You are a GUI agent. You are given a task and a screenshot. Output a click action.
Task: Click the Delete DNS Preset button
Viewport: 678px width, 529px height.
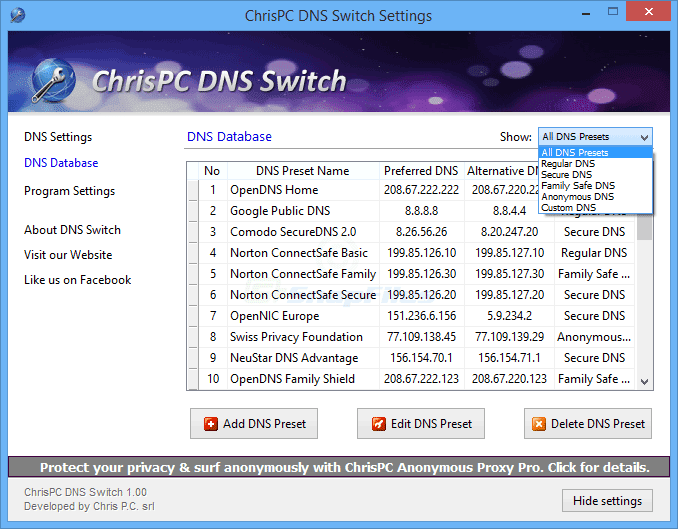coord(588,423)
